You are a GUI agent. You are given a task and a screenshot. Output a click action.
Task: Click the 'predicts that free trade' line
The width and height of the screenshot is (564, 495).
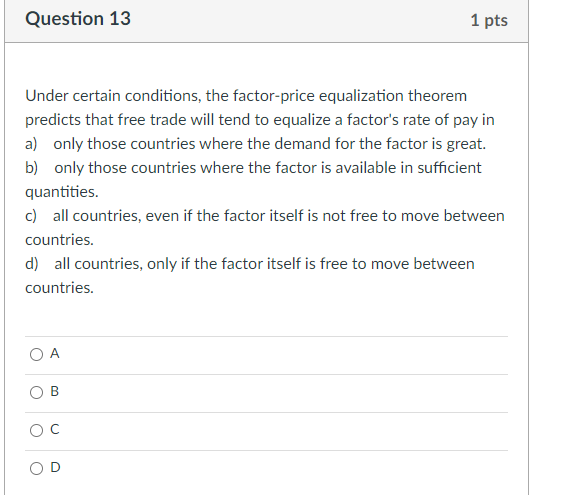pos(260,120)
